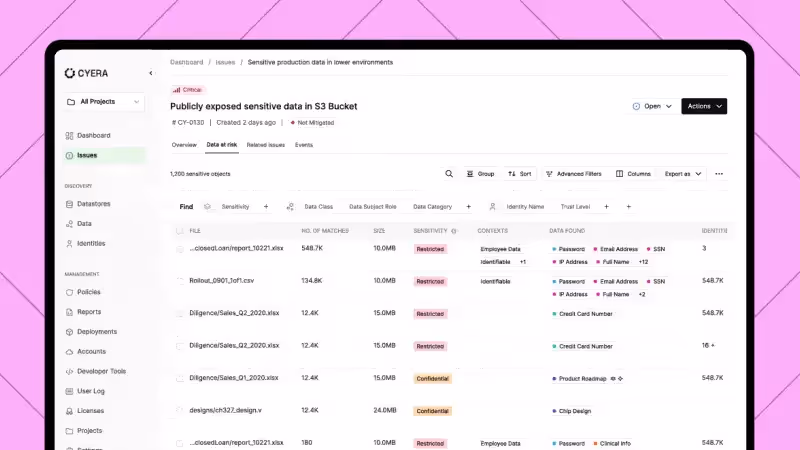The image size is (800, 450).
Task: Expand the +1 contexts in first row
Action: click(x=523, y=262)
